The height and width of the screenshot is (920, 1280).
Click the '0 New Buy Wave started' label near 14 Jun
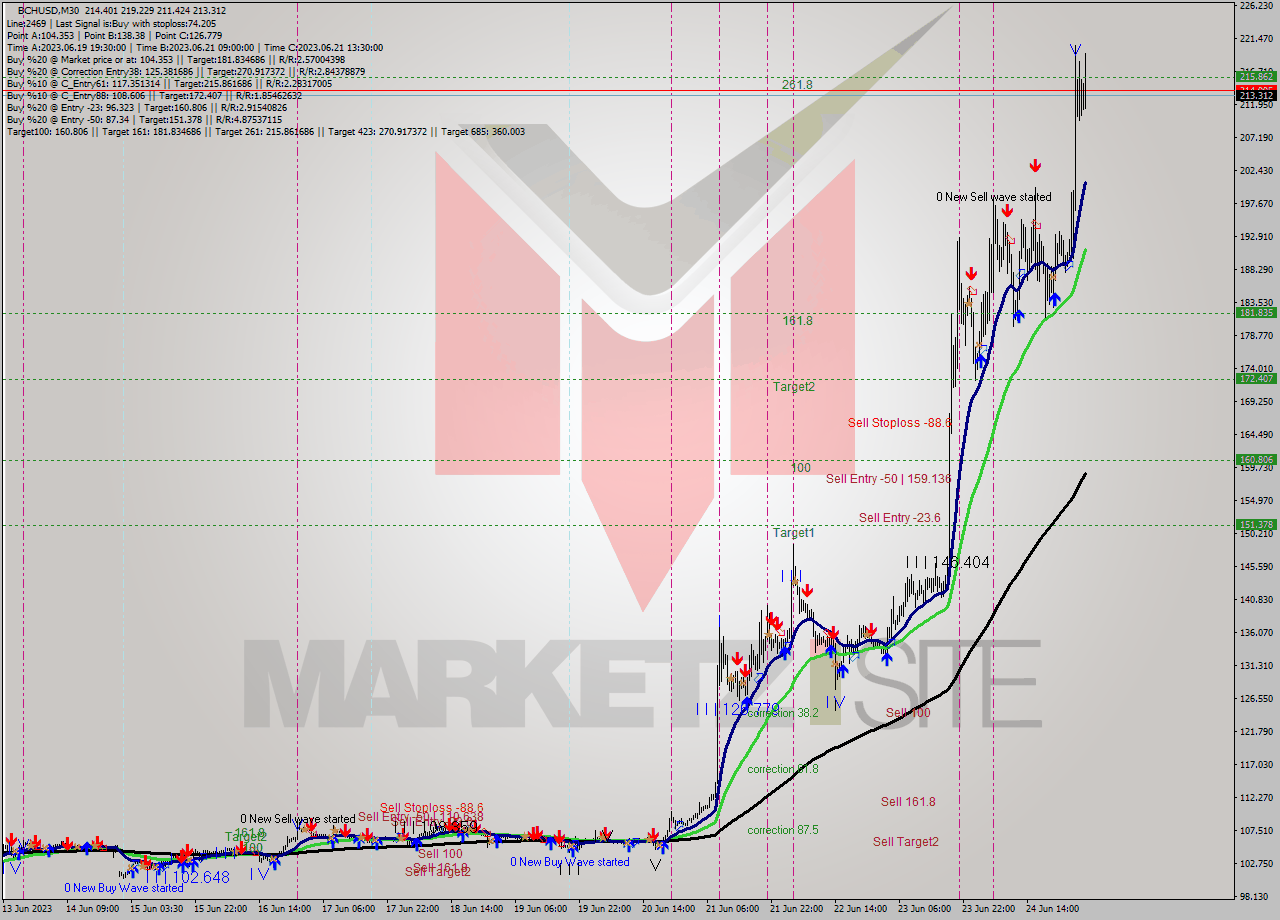[124, 888]
